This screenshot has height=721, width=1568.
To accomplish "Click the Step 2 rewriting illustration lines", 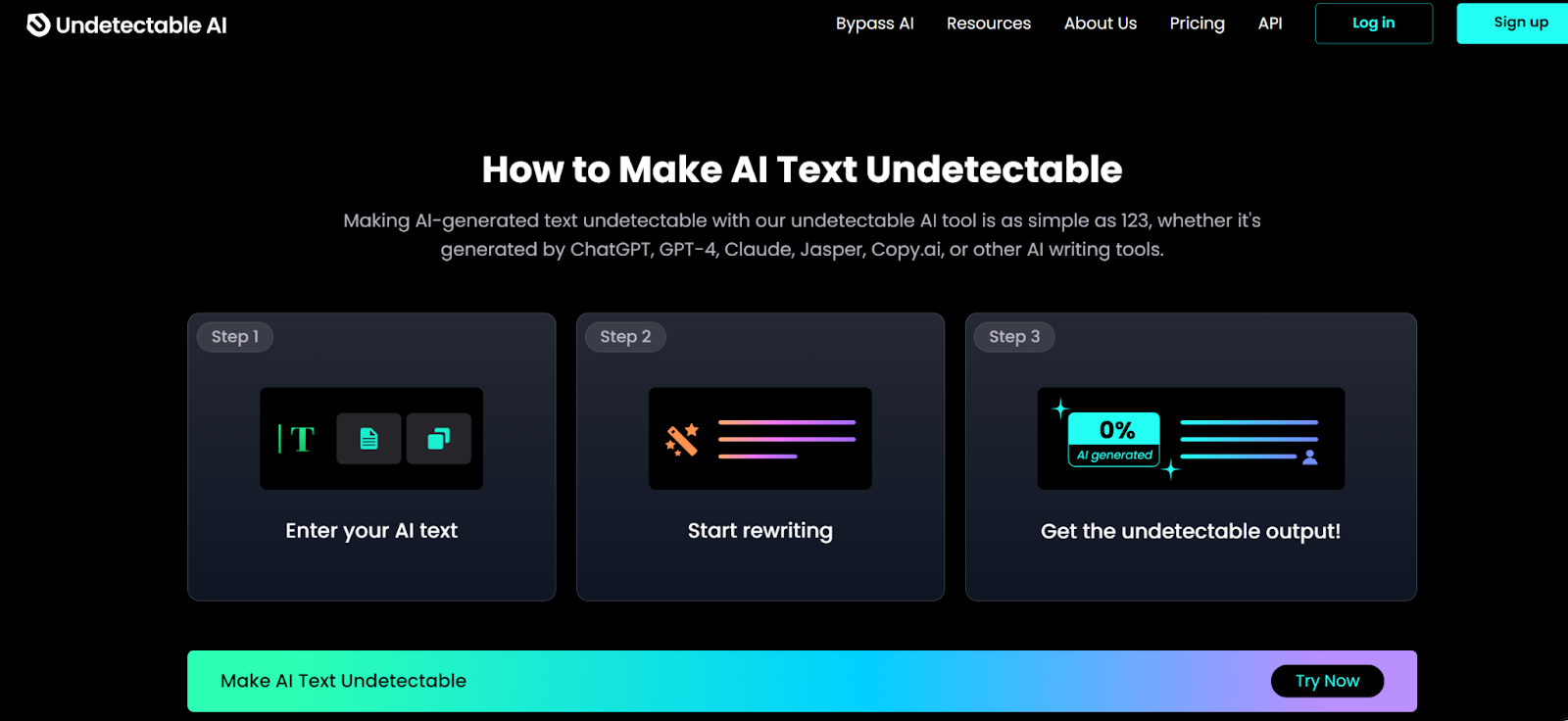I will 787,439.
